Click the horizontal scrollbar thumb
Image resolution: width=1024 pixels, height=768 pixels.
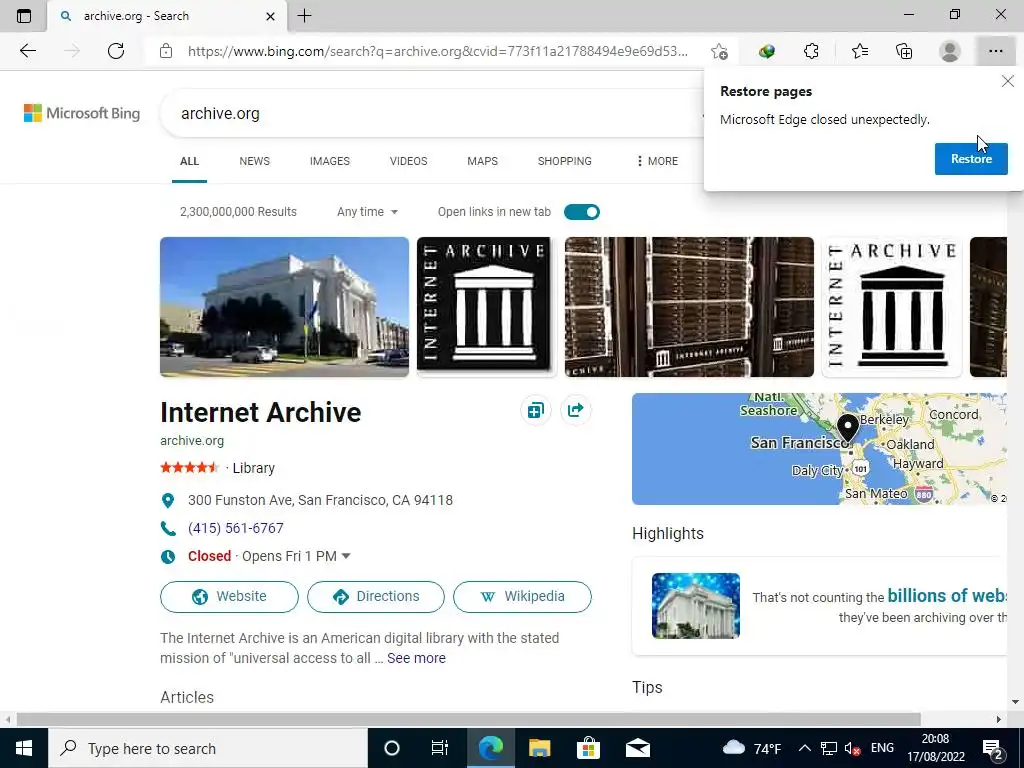(x=469, y=720)
